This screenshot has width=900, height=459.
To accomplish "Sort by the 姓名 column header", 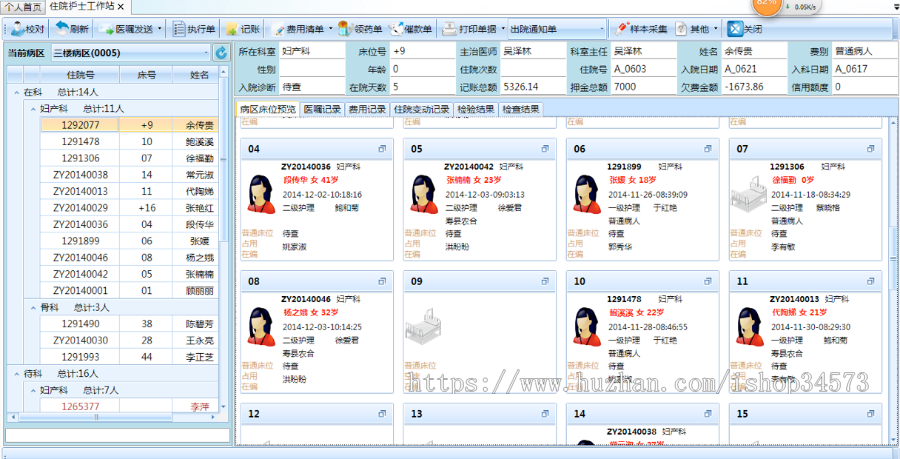I will click(195, 75).
